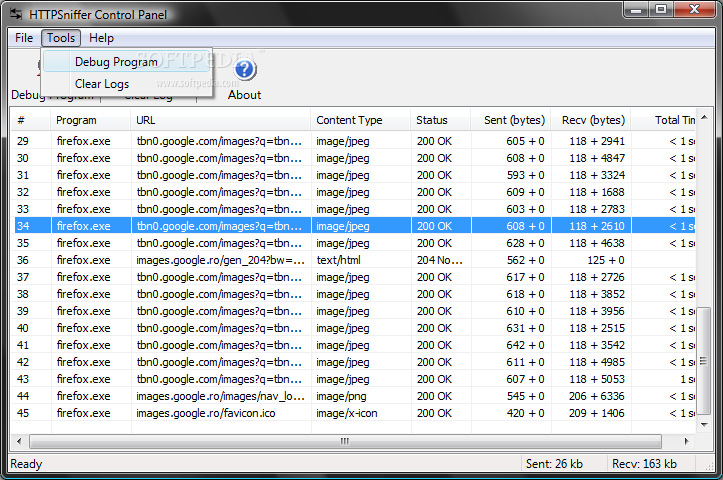The image size is (723, 480).
Task: Close the HTTPSniffer Control Panel window
Action: 695,9
